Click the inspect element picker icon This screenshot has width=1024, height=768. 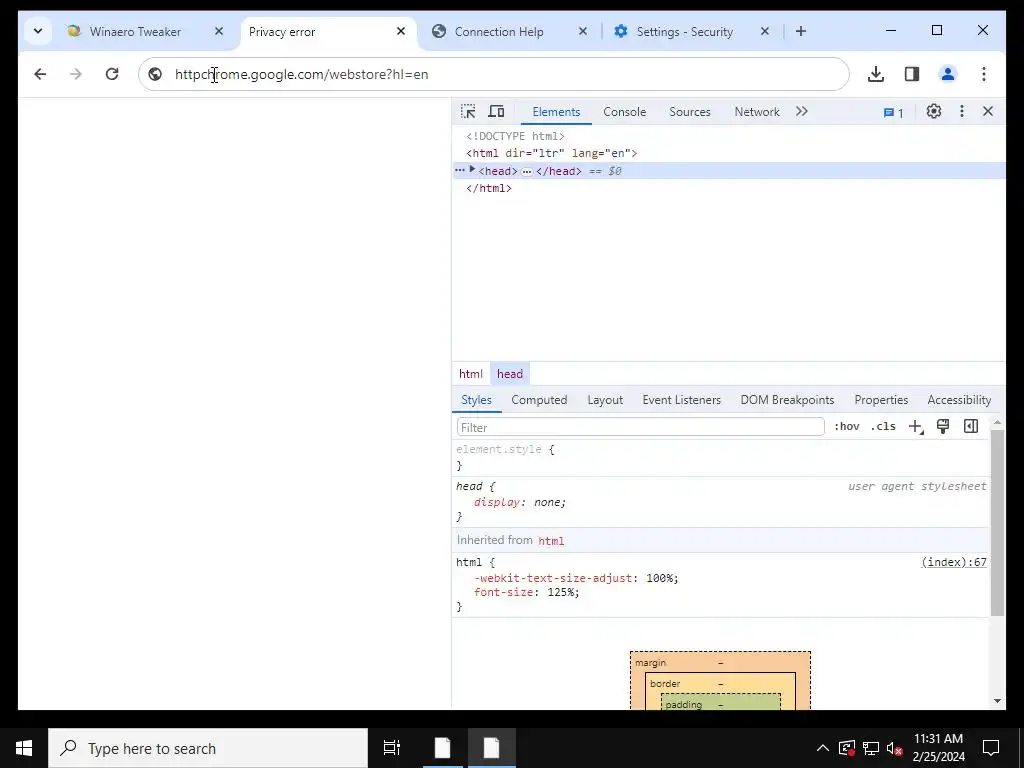pyautogui.click(x=468, y=112)
